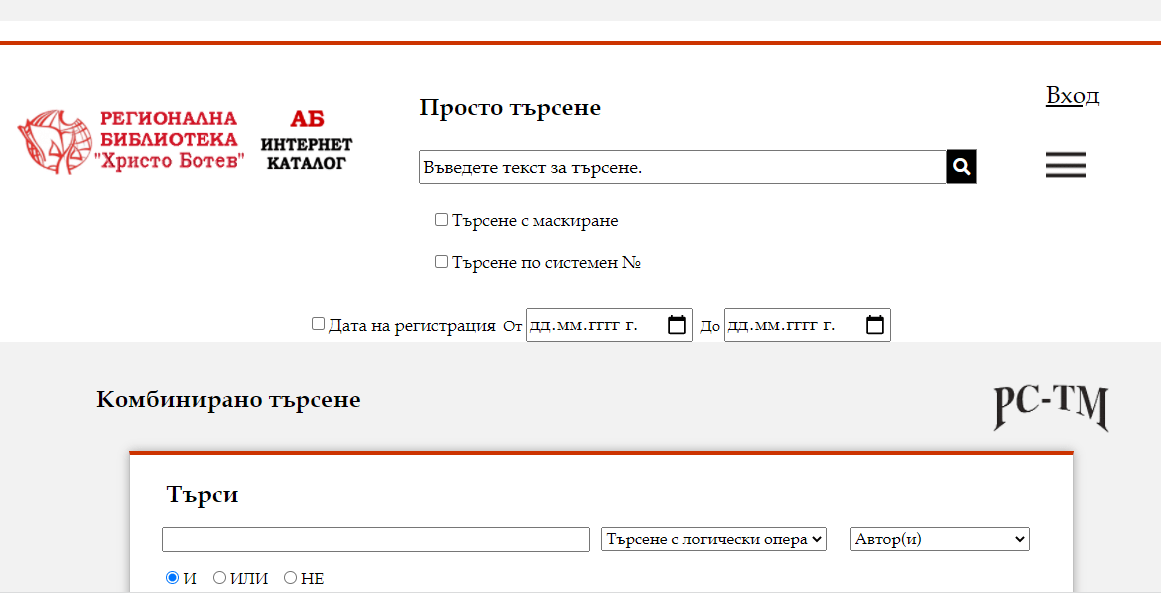Screen dimensions: 1161x593
Task: Click the АБ Интернет Каталог logo
Action: coord(305,142)
